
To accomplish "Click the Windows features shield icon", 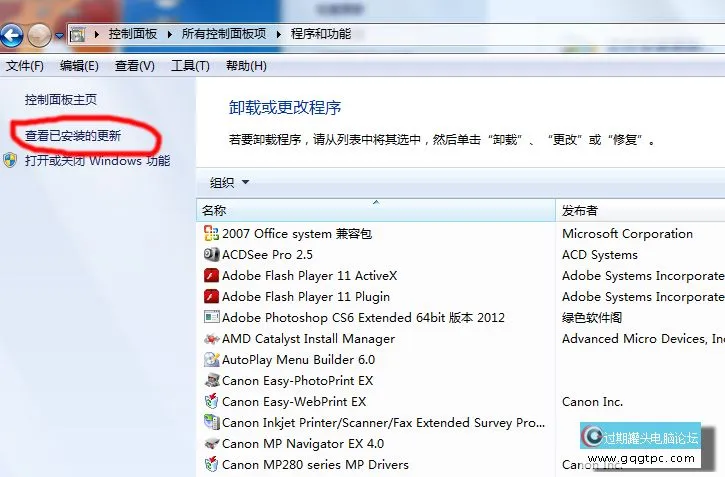I will [x=11, y=161].
